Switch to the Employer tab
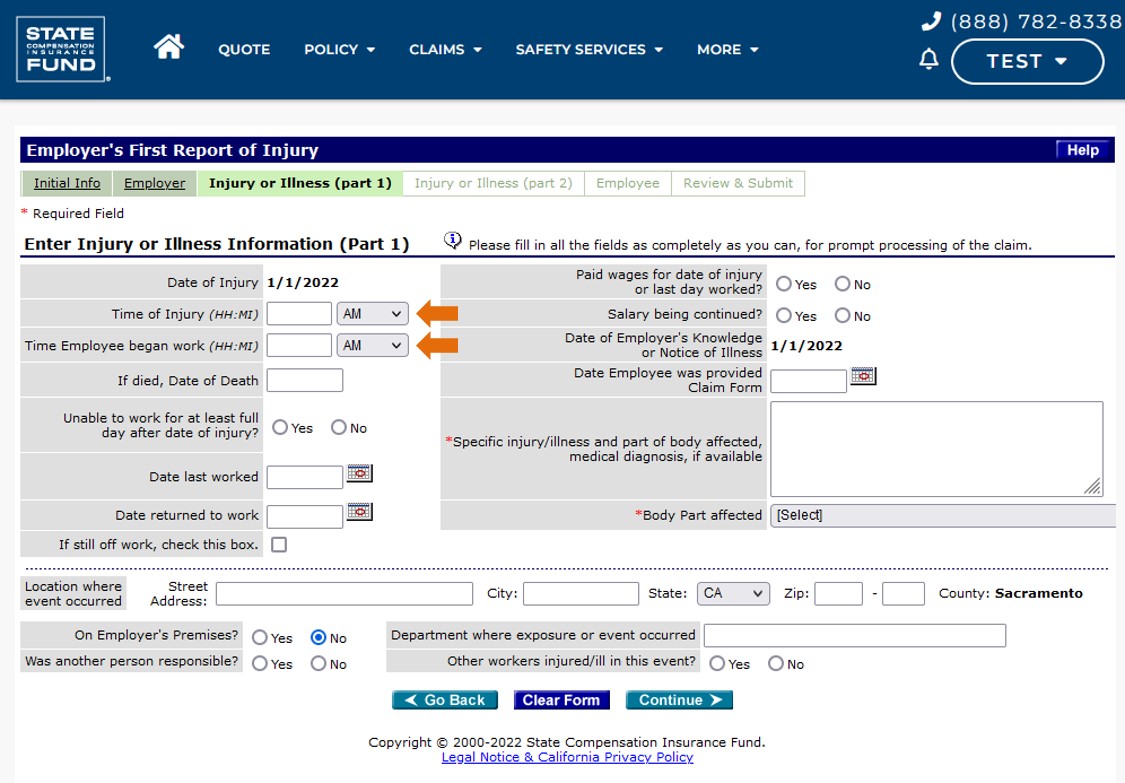 tap(154, 183)
